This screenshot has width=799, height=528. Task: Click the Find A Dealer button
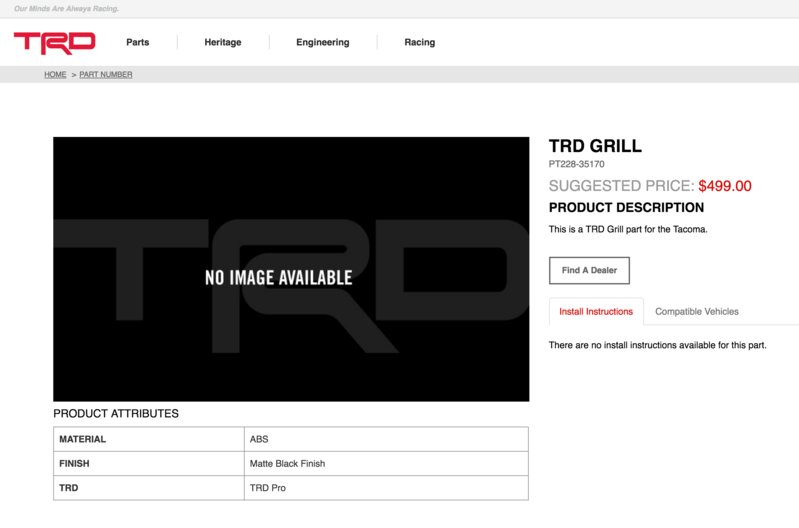(589, 270)
